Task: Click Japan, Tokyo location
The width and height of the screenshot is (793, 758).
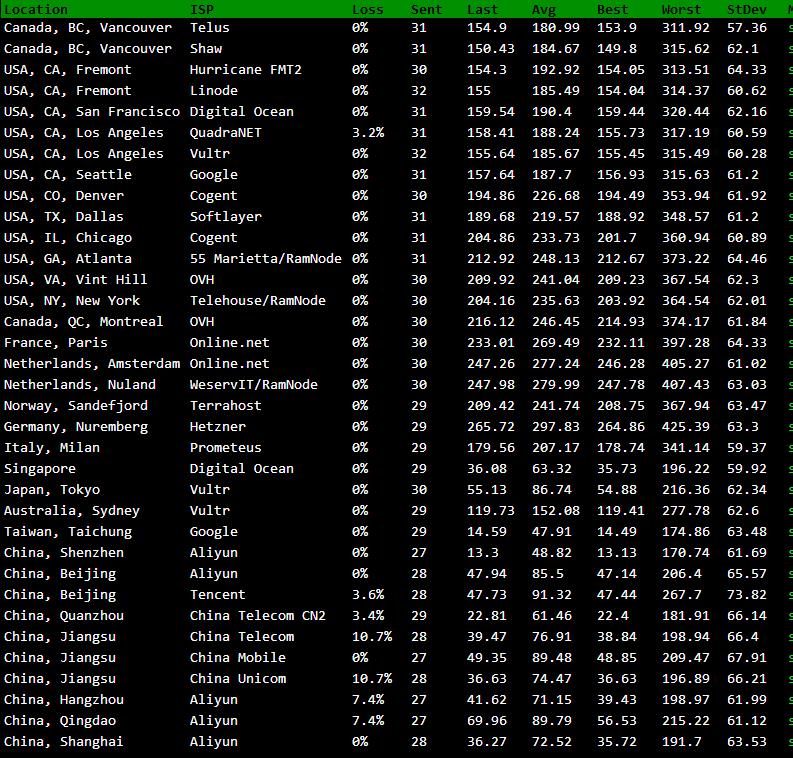Action: click(52, 489)
